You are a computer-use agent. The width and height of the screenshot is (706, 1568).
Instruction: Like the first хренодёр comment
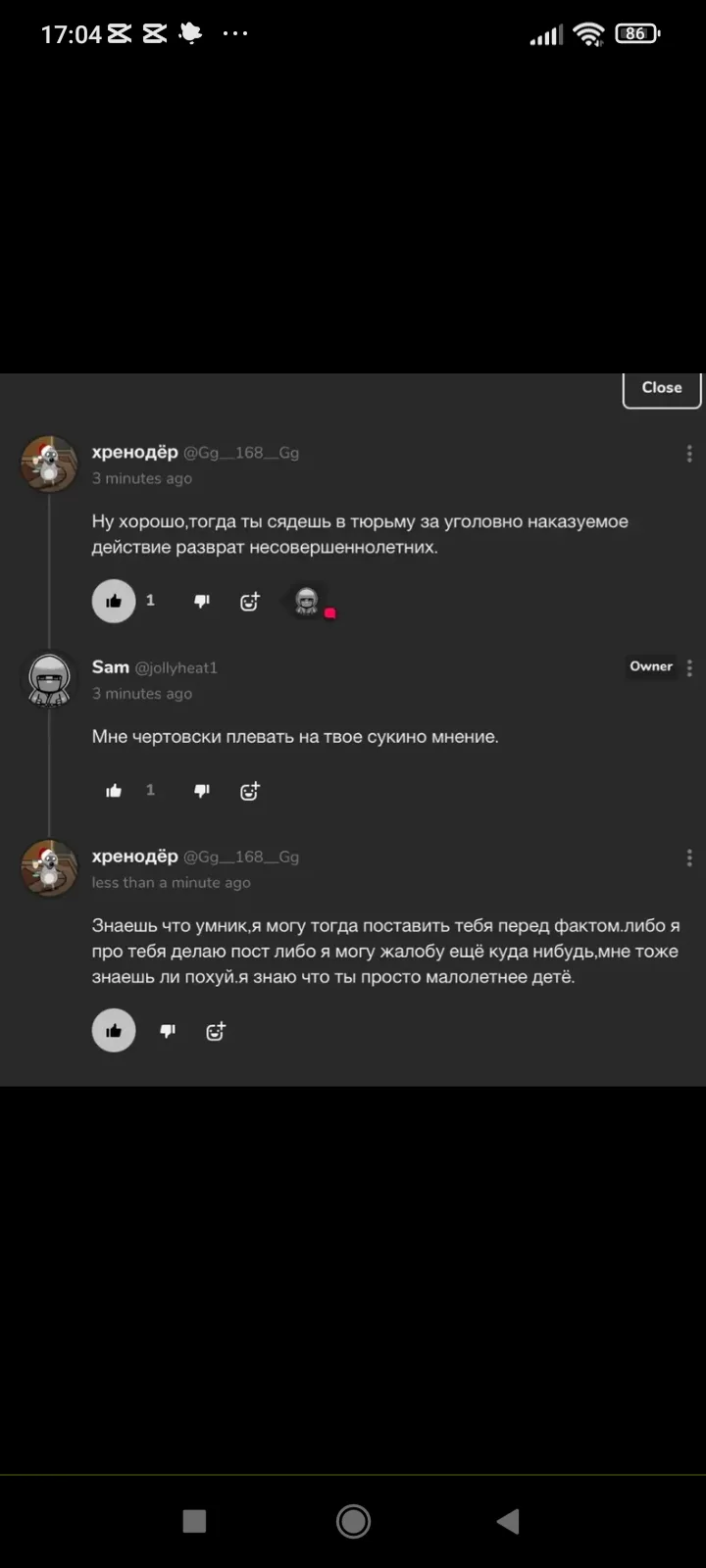pyautogui.click(x=114, y=601)
